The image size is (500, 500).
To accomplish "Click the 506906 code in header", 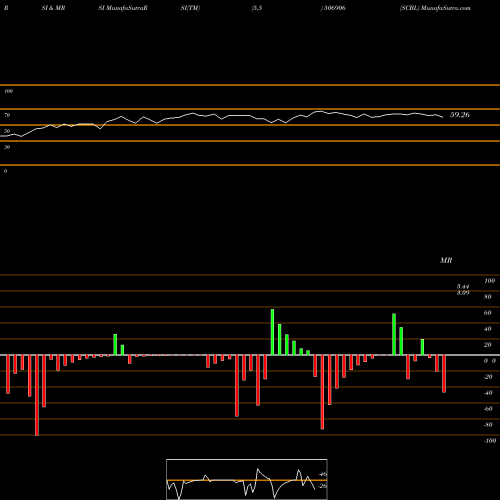I will tap(335, 8).
